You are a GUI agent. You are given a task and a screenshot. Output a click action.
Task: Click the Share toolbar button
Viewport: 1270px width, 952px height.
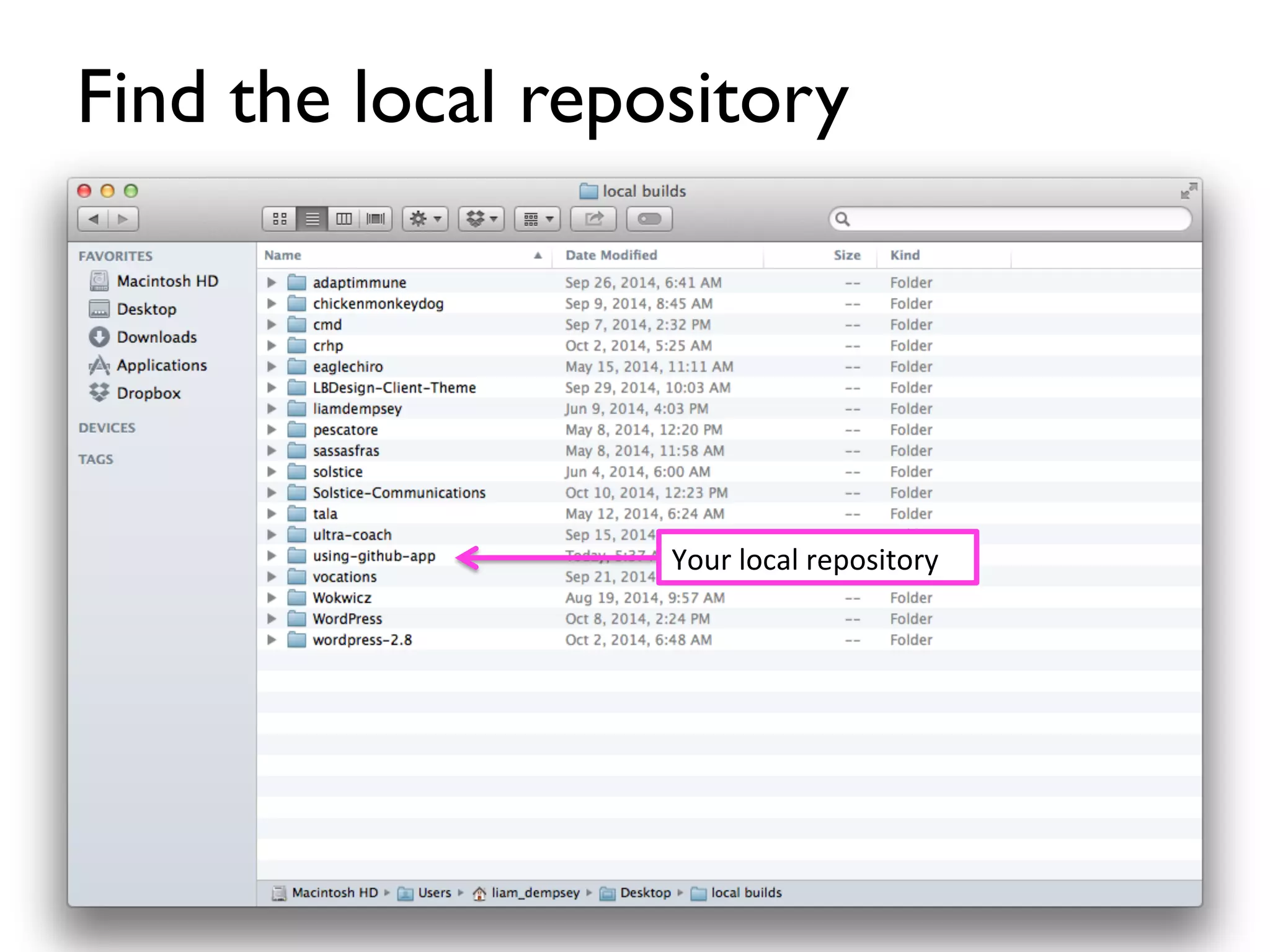tap(593, 219)
